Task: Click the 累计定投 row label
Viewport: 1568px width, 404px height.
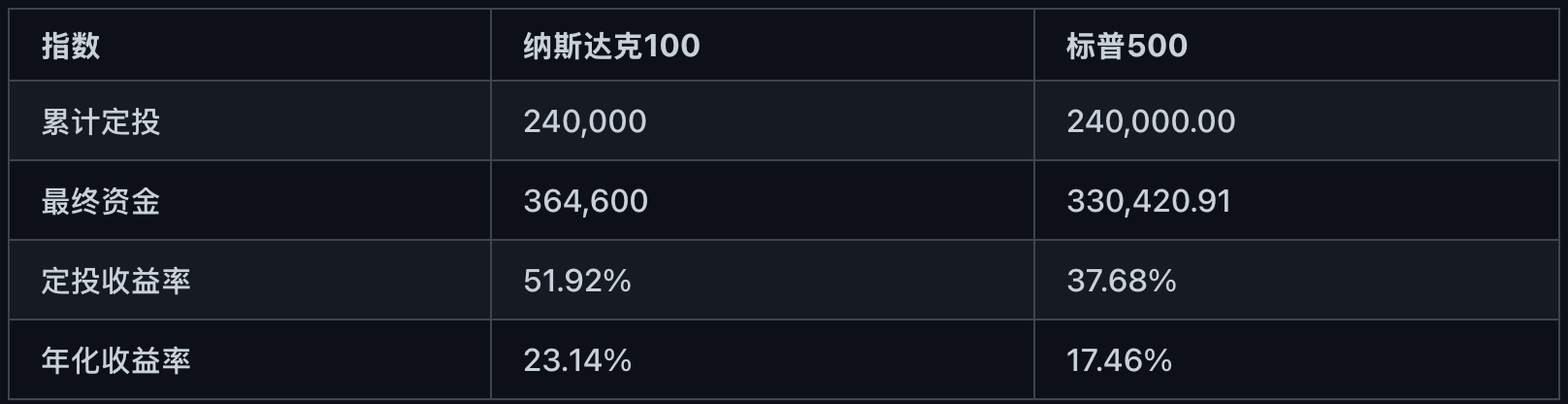Action: 101,121
